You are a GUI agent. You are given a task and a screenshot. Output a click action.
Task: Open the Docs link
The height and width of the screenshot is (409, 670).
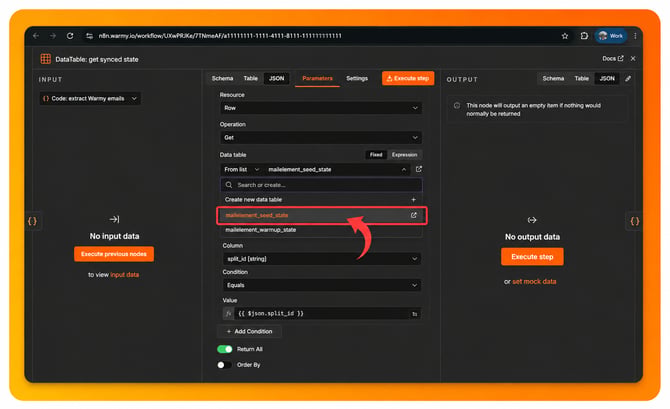click(613, 59)
